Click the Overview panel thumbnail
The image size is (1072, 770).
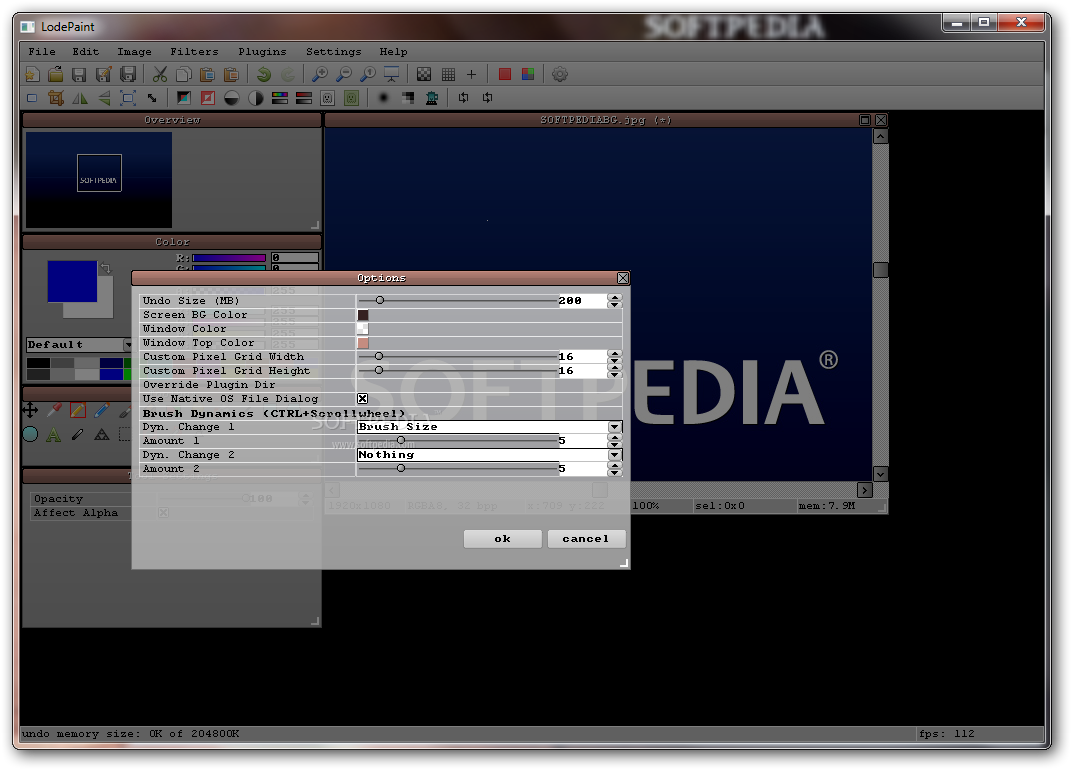coord(99,180)
